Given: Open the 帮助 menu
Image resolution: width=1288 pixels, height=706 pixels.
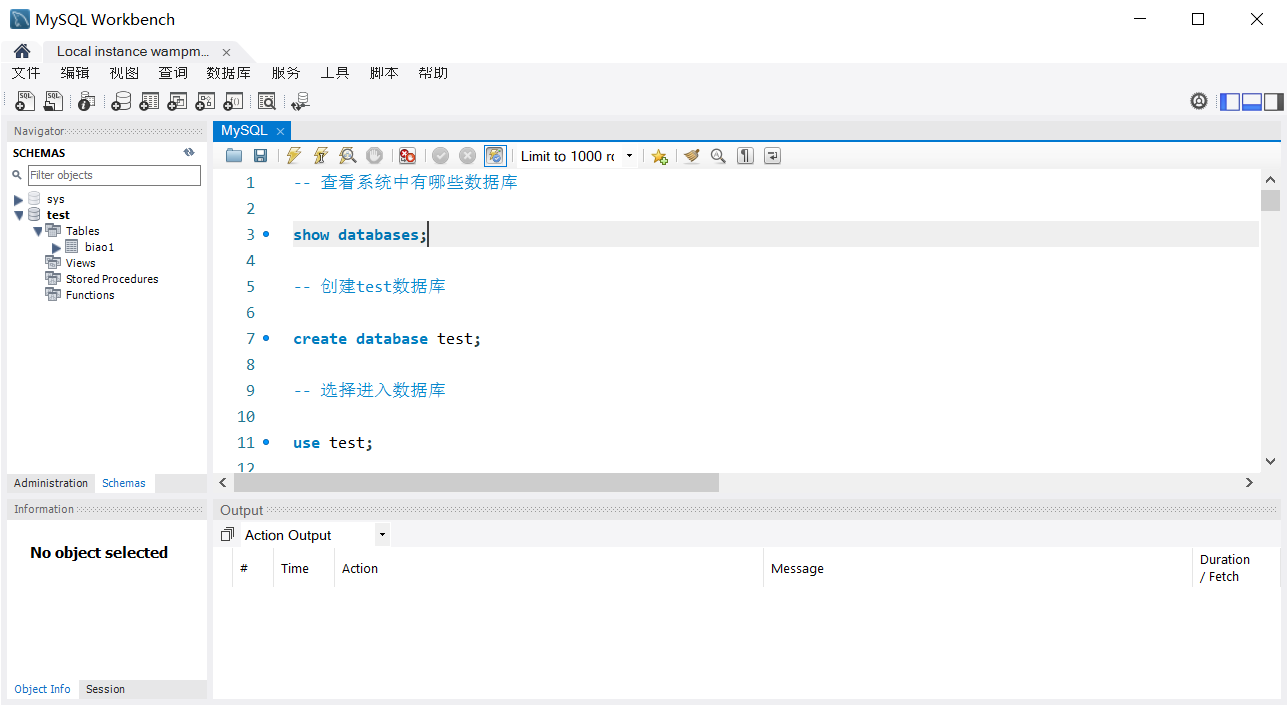Looking at the screenshot, I should [433, 73].
